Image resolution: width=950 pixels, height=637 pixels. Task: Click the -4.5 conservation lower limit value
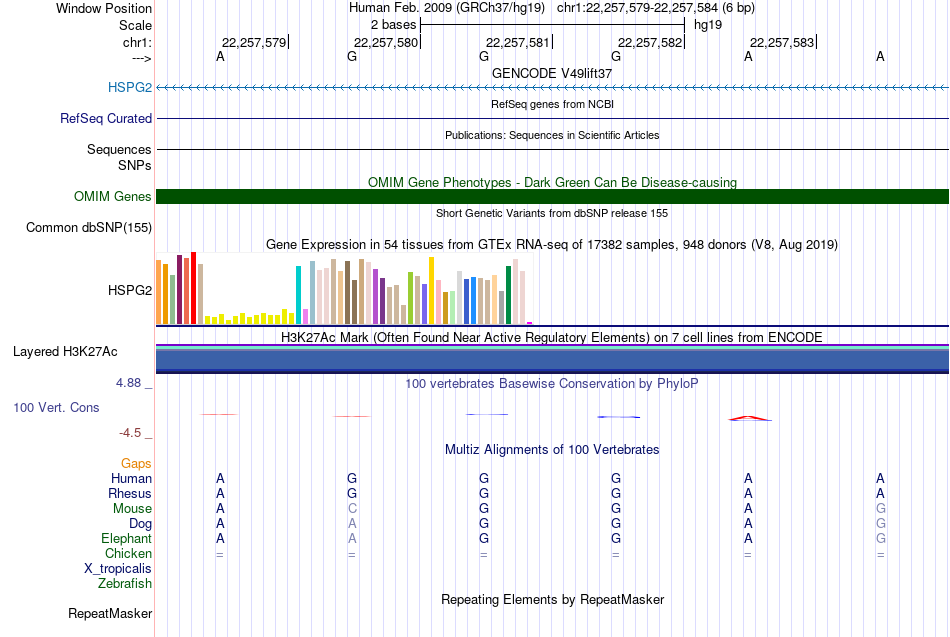pos(130,433)
